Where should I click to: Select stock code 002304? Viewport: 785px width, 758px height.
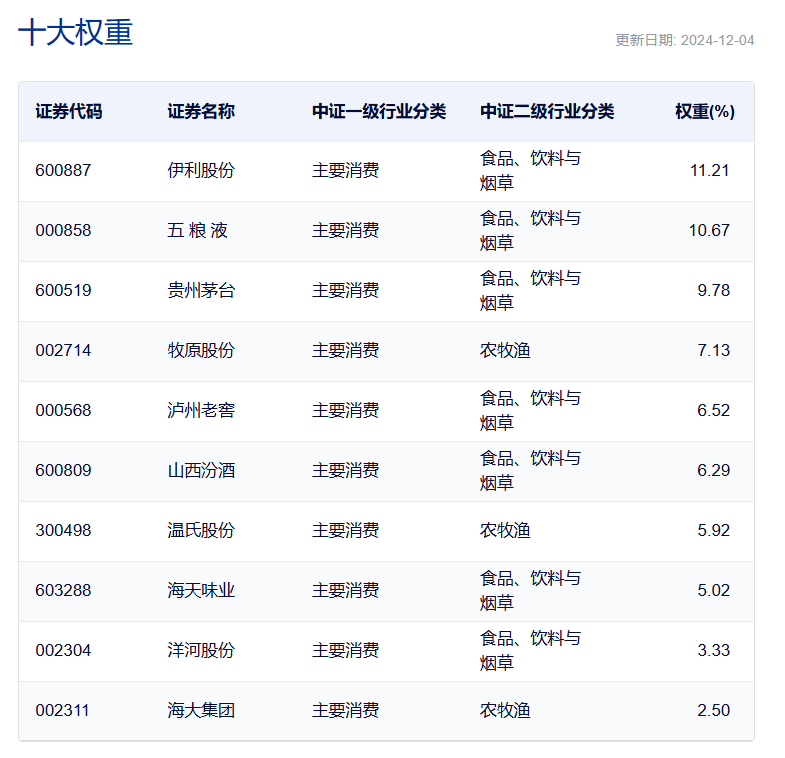pyautogui.click(x=63, y=651)
